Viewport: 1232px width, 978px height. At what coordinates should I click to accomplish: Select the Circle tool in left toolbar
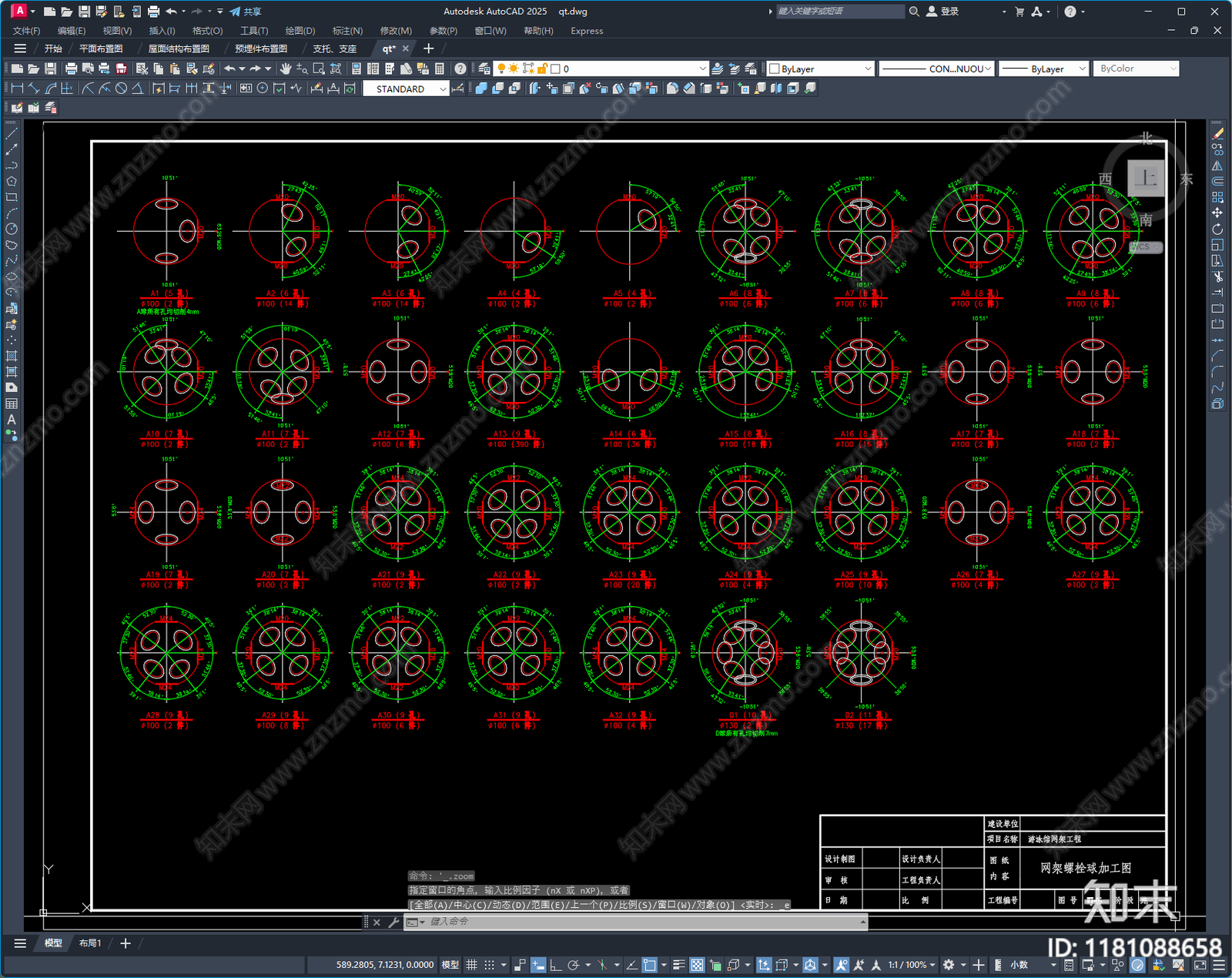pyautogui.click(x=12, y=229)
